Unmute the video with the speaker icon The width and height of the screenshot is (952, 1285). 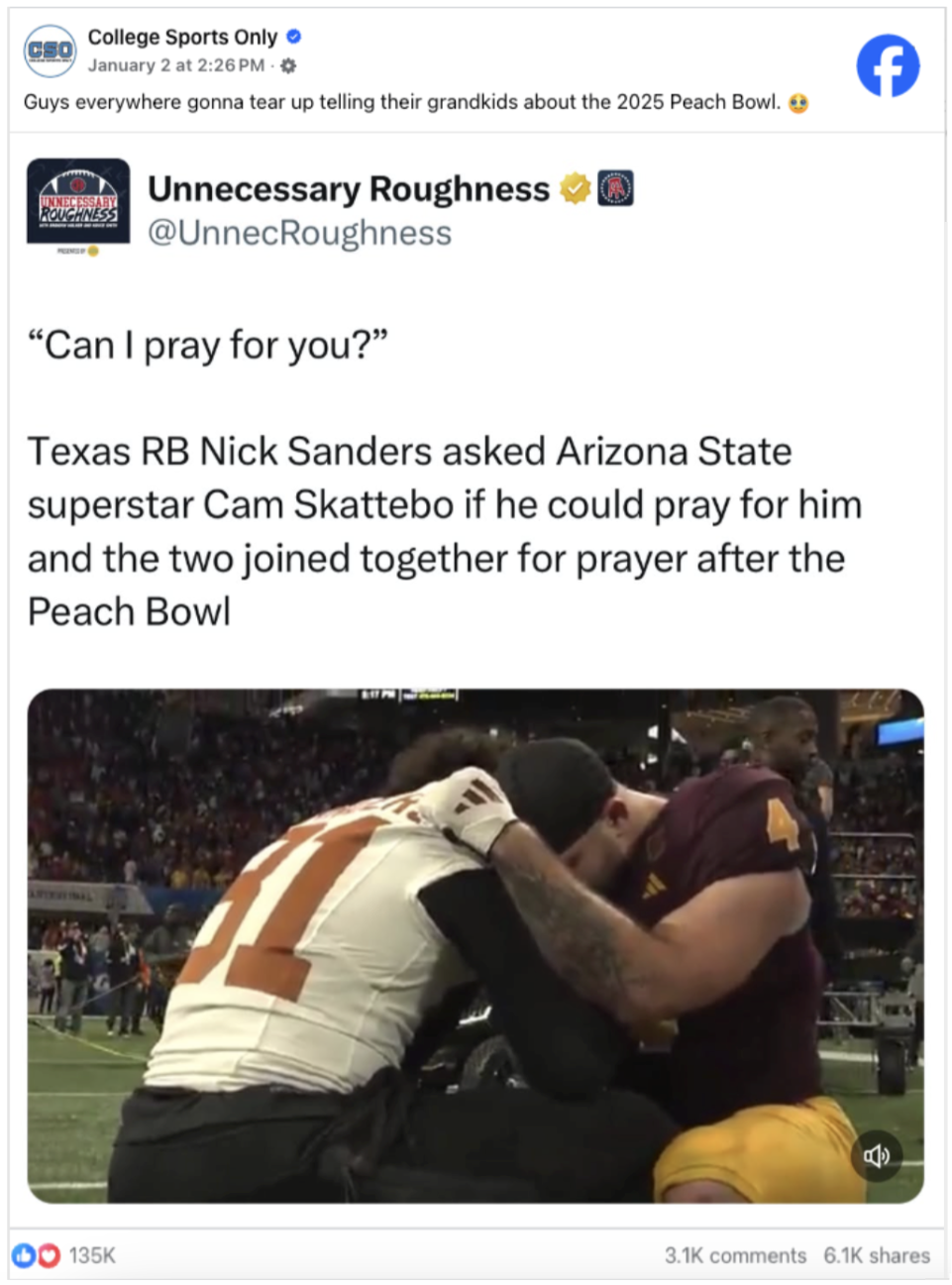pos(877,1155)
